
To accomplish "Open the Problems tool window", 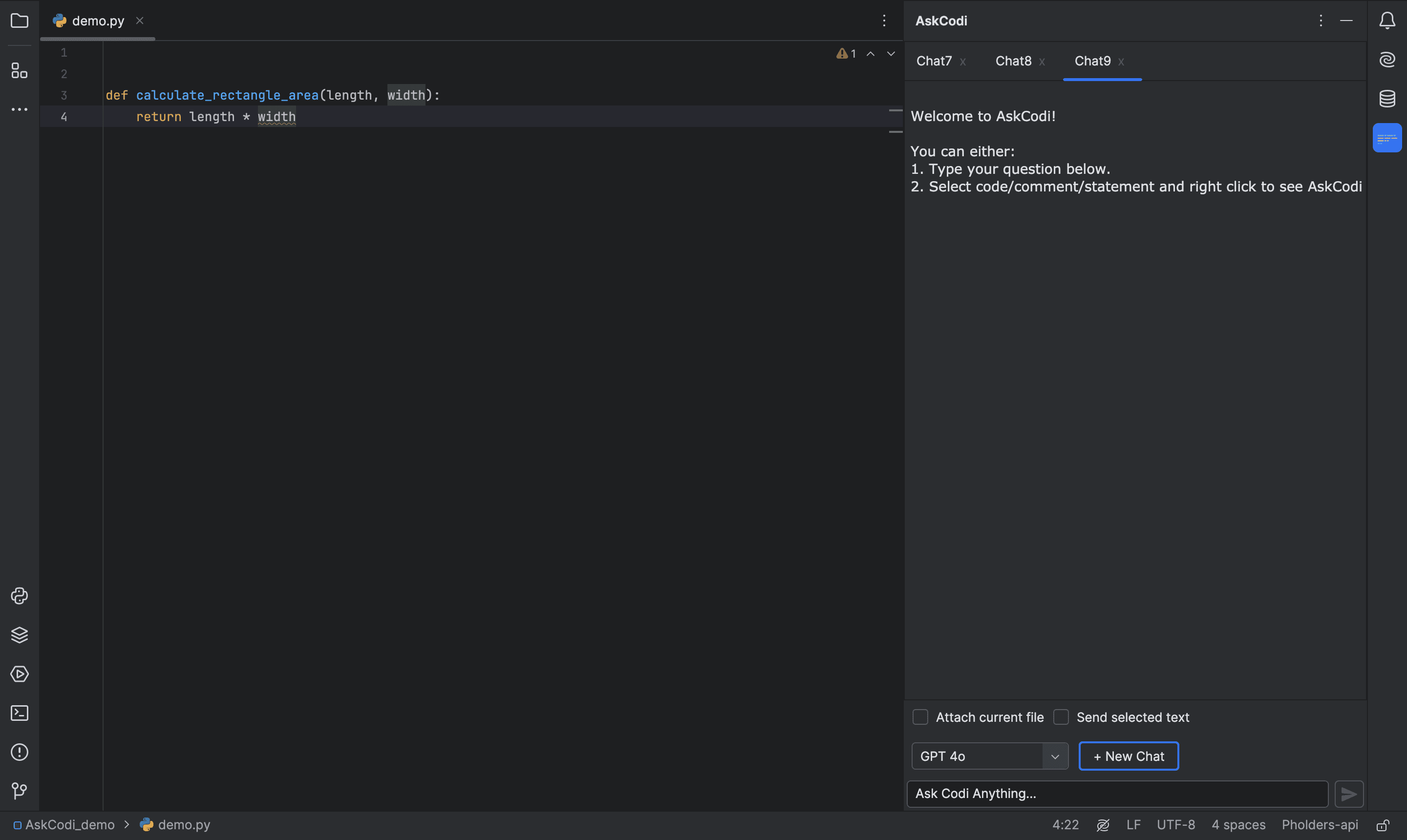I will [19, 752].
